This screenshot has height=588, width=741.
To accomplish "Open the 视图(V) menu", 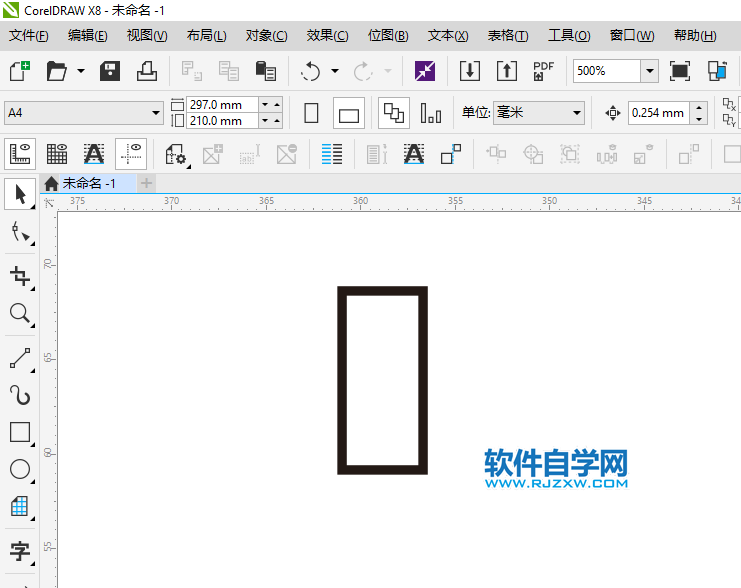I will pyautogui.click(x=147, y=35).
